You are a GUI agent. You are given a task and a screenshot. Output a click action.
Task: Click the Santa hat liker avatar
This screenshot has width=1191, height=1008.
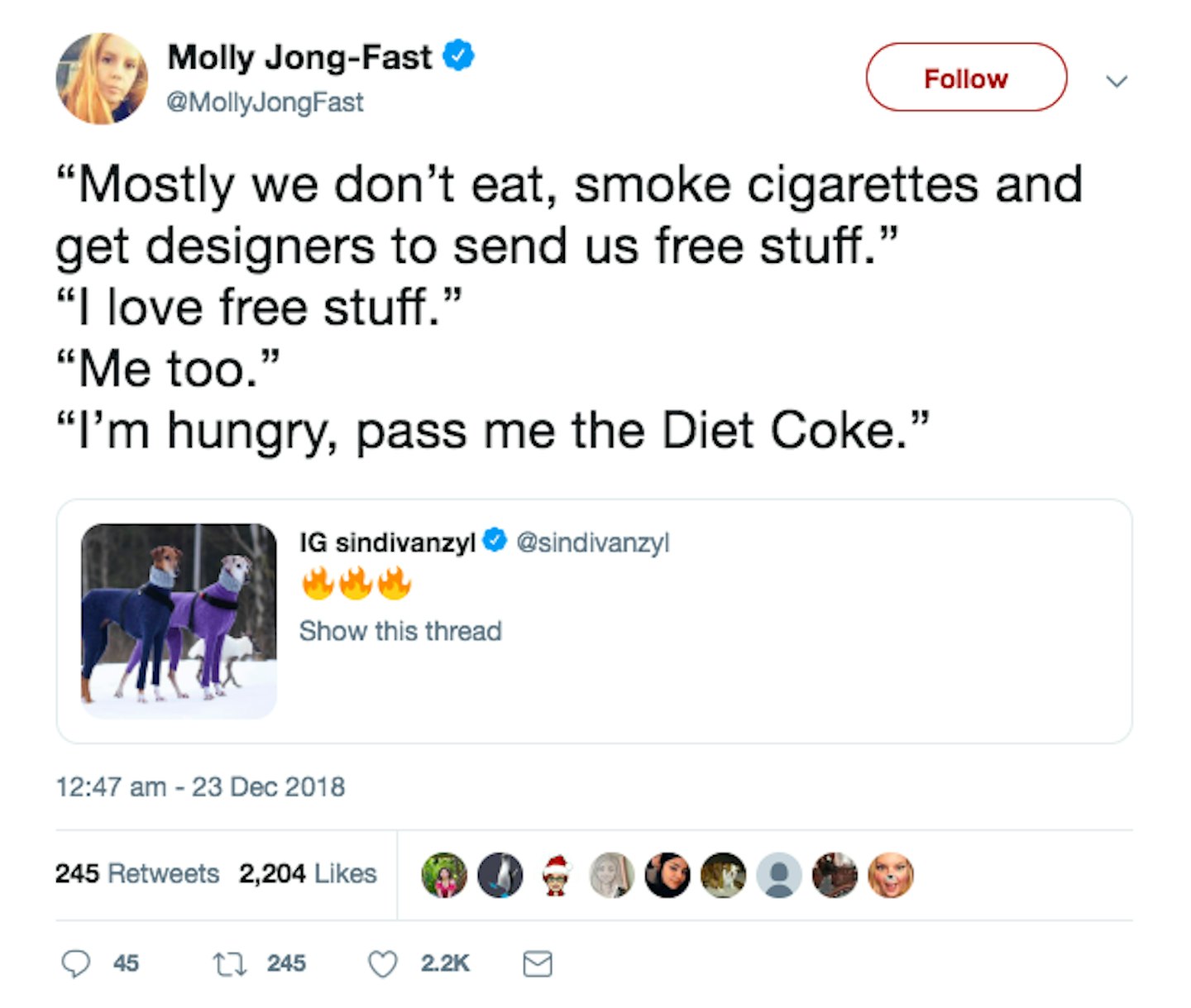coord(557,875)
